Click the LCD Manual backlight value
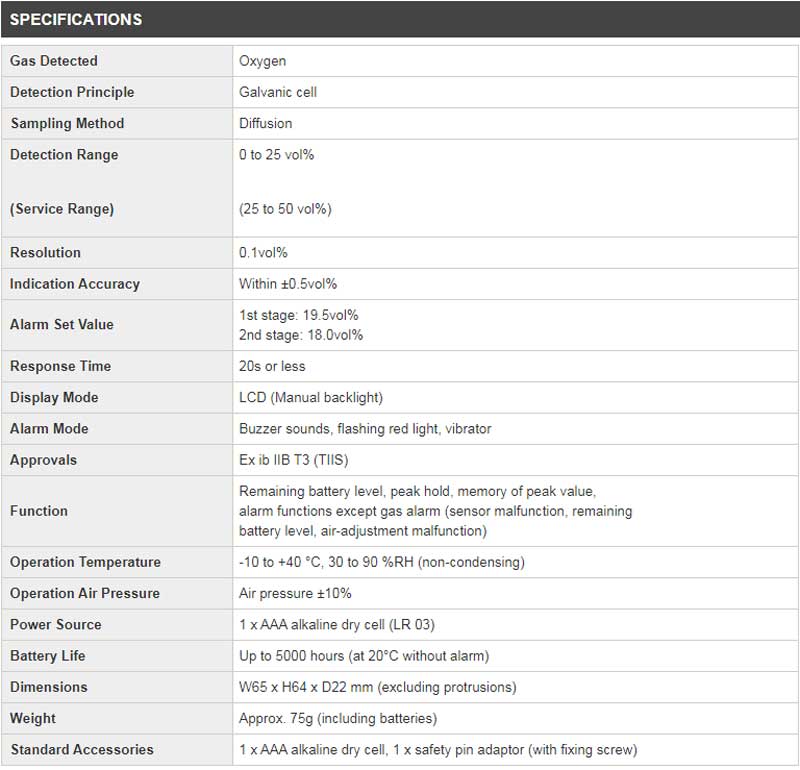This screenshot has width=800, height=770. 310,397
